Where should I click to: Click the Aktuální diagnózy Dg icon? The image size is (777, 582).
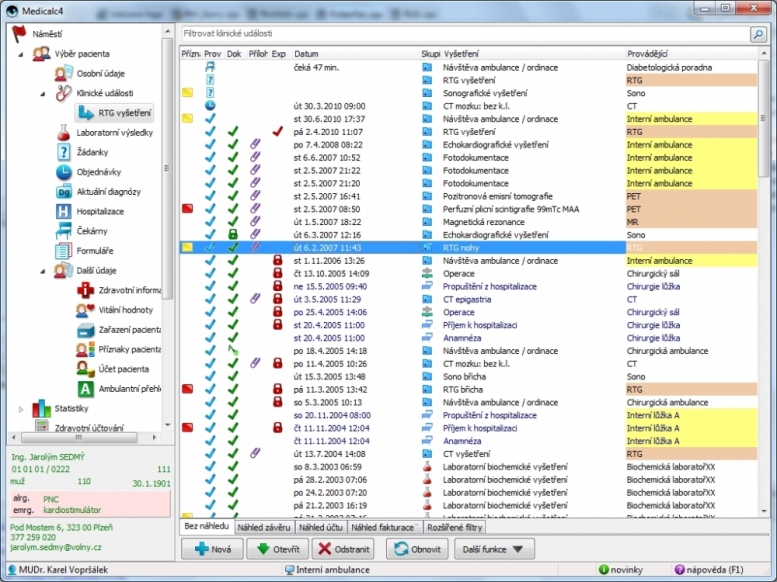coord(64,192)
